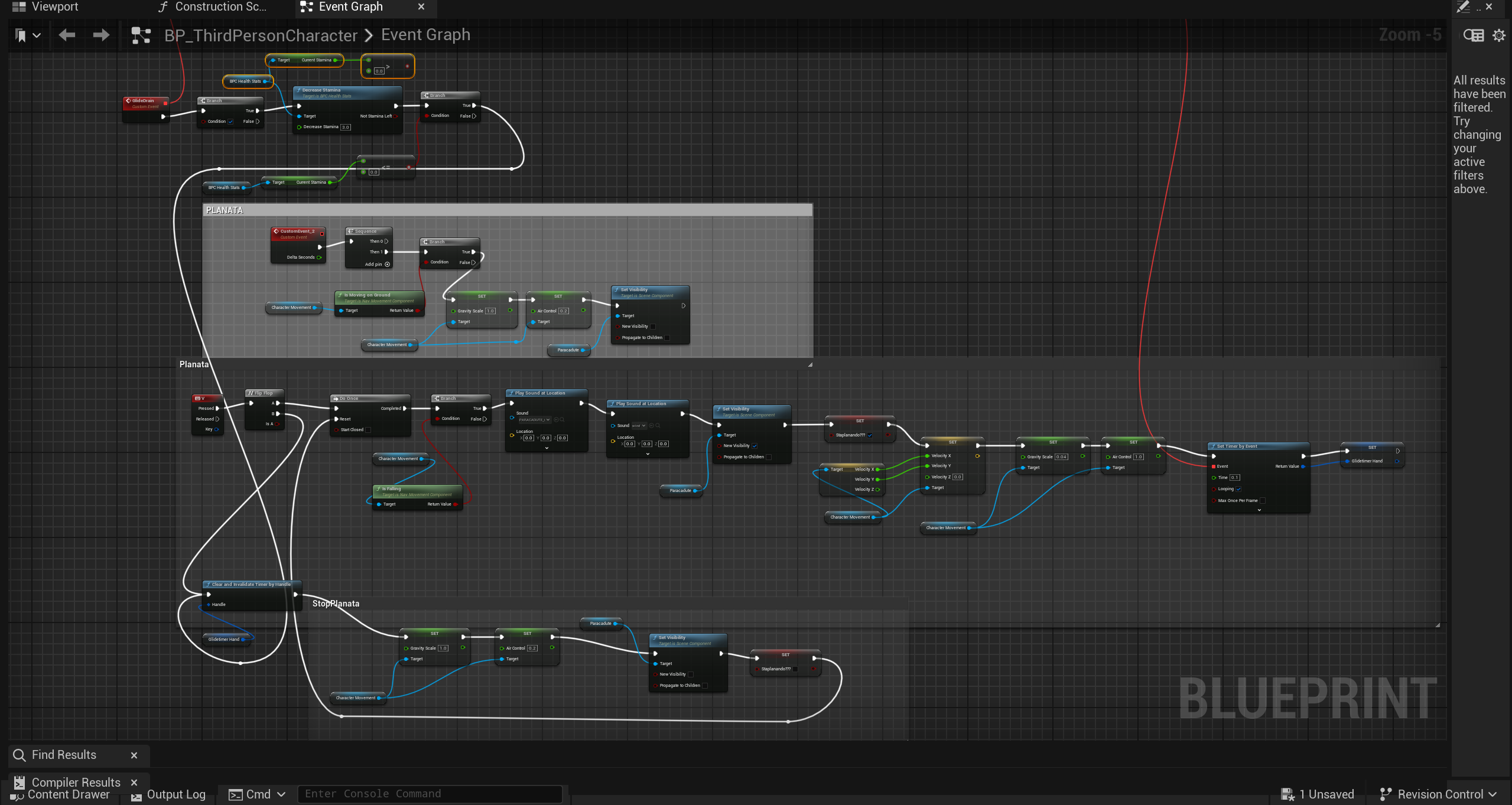Click the Handle pin on Clear and Invalidate Timer
Screen dimensions: 1512x805
click(x=209, y=605)
